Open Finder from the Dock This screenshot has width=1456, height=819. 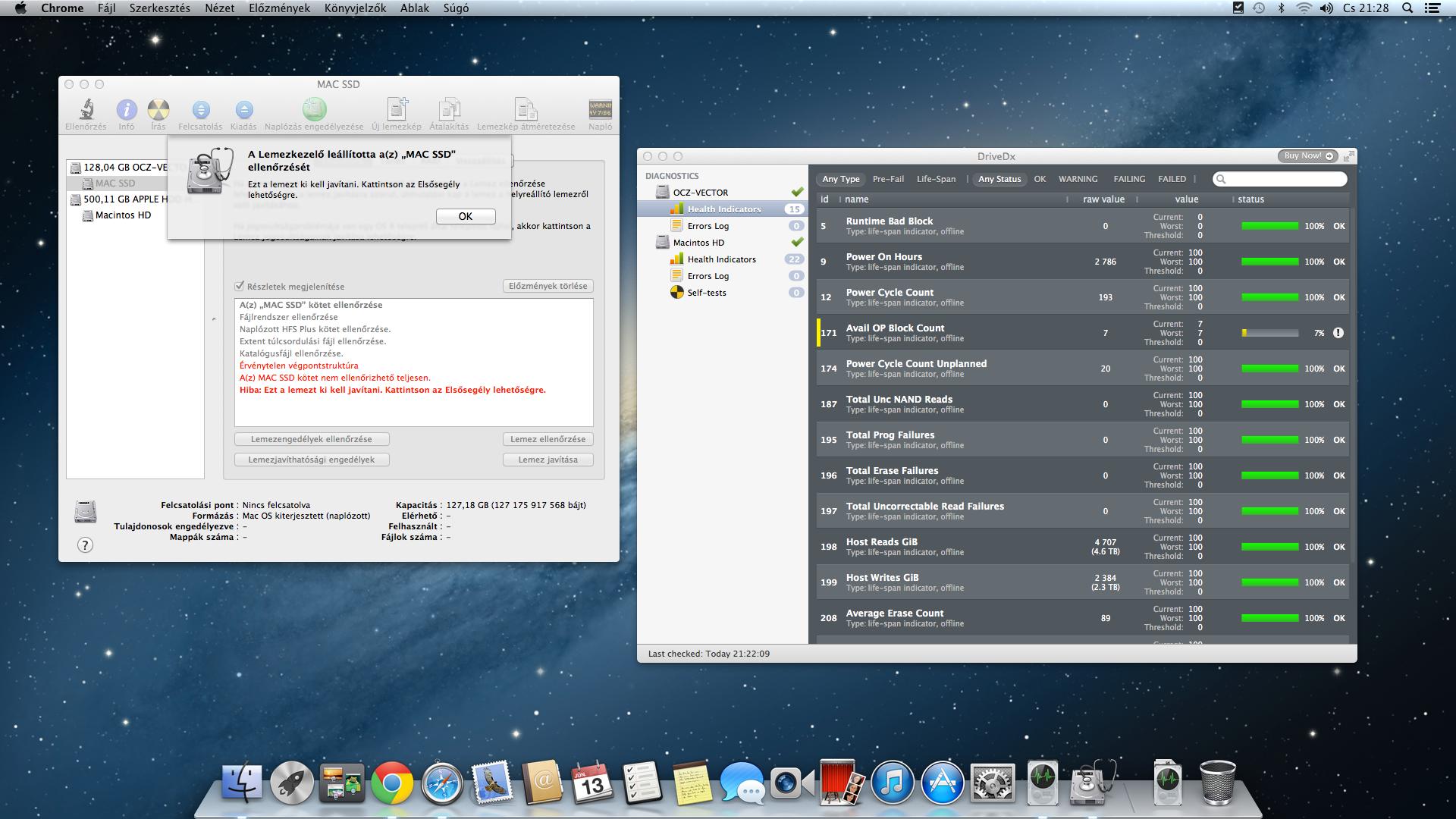(242, 783)
